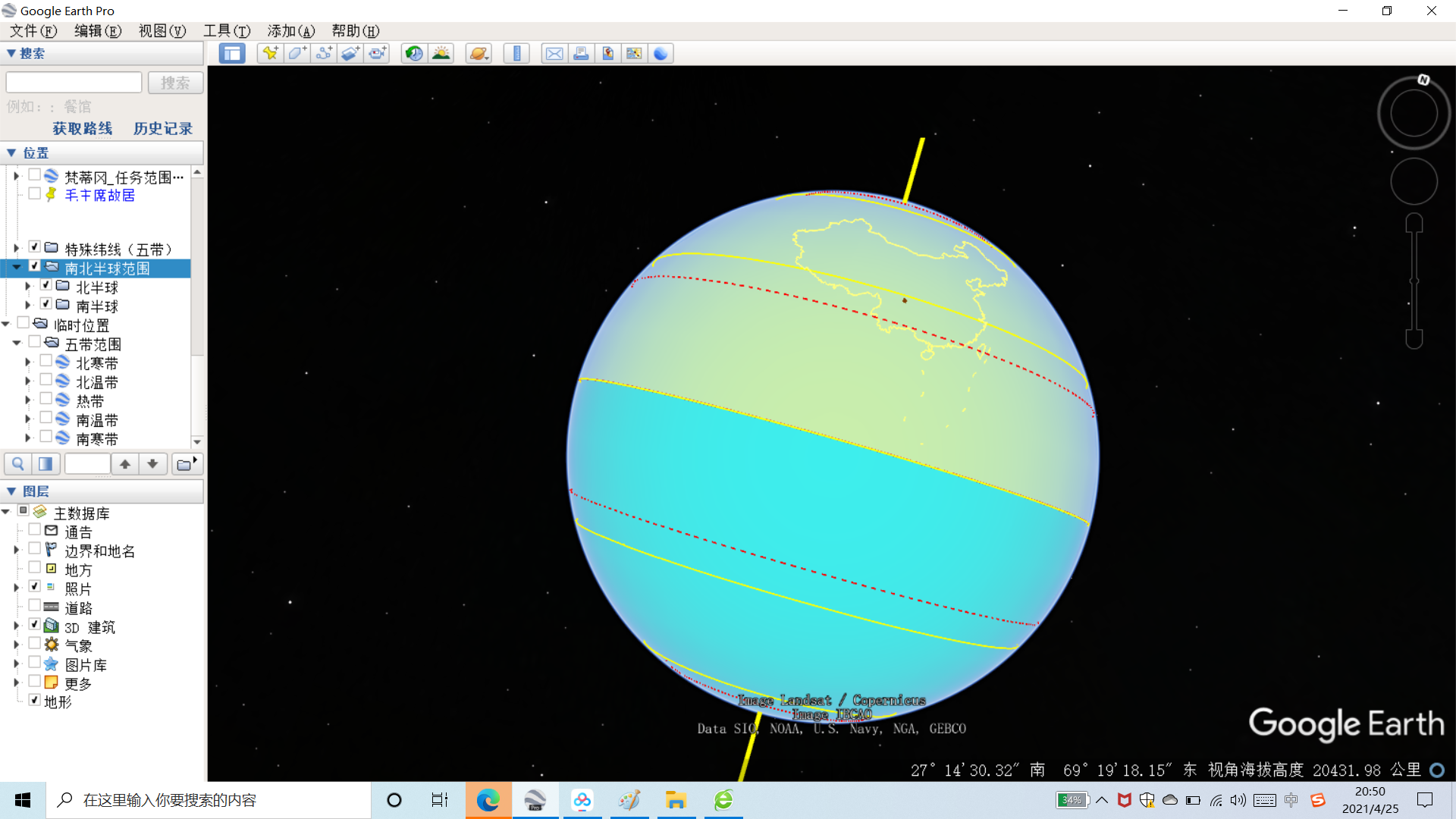Expand the 边界和地名 layer
This screenshot has width=1456, height=819.
coord(17,550)
